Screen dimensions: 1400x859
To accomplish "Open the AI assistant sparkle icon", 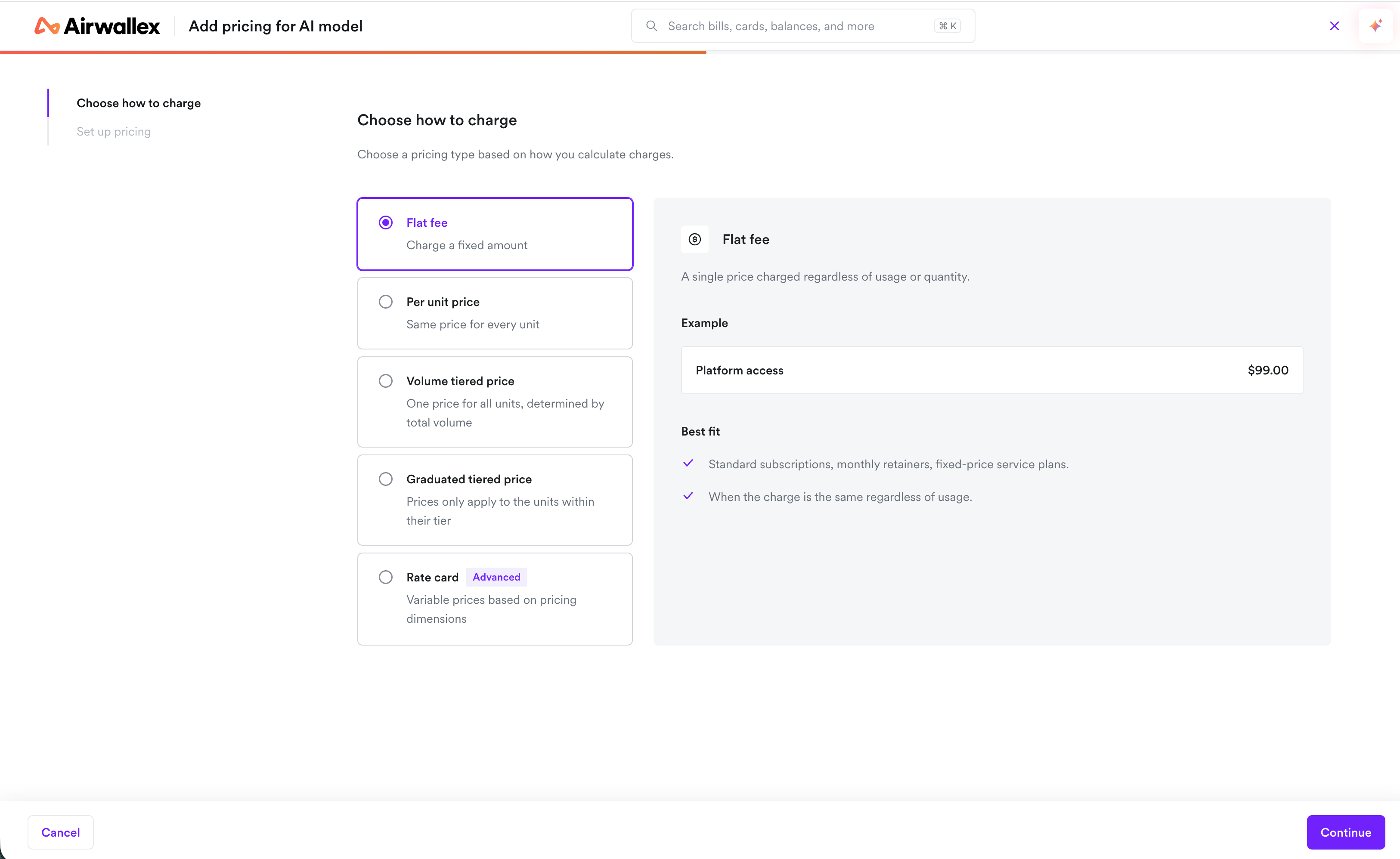I will 1375,26.
